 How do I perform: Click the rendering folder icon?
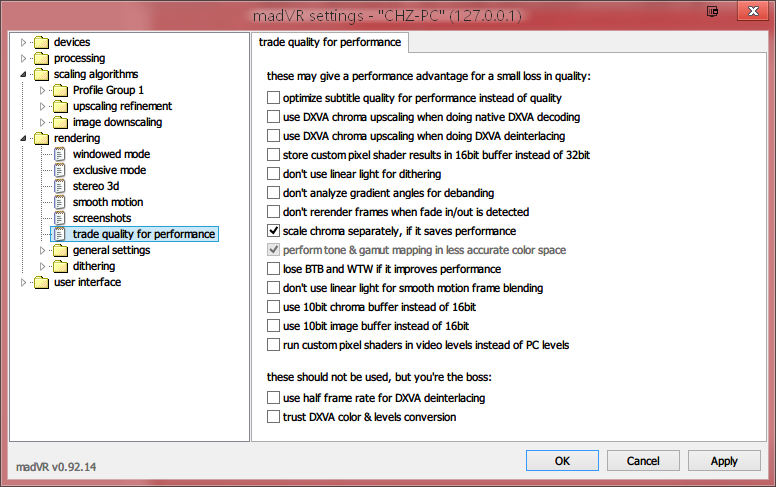(x=42, y=139)
